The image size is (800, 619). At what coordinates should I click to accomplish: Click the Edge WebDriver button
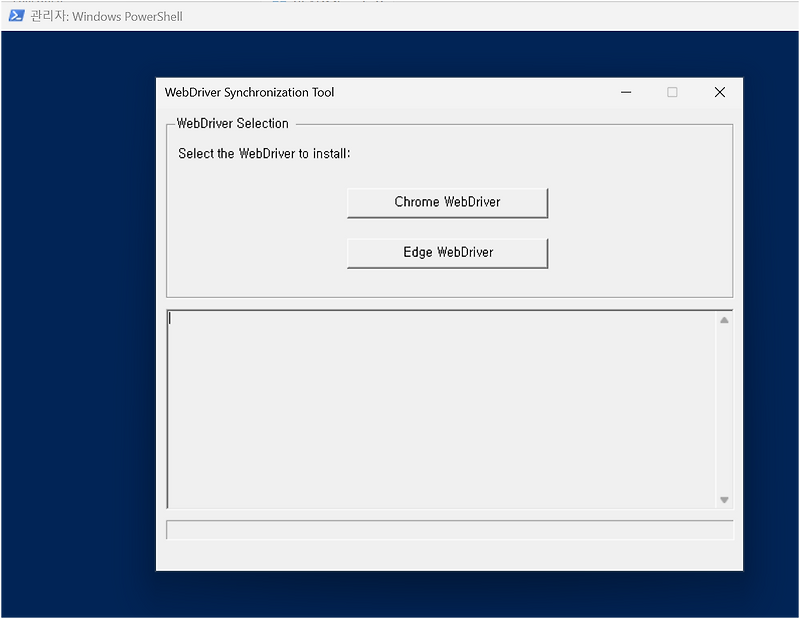pos(446,252)
